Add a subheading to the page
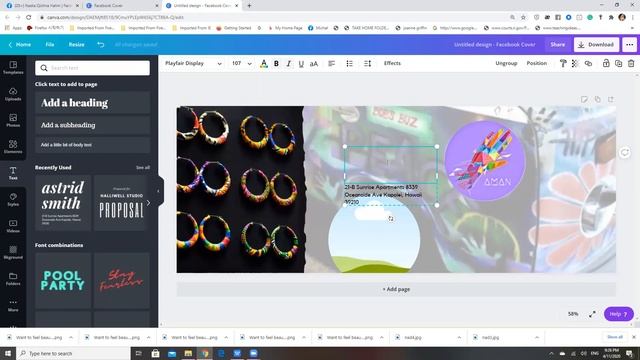 [x=93, y=125]
